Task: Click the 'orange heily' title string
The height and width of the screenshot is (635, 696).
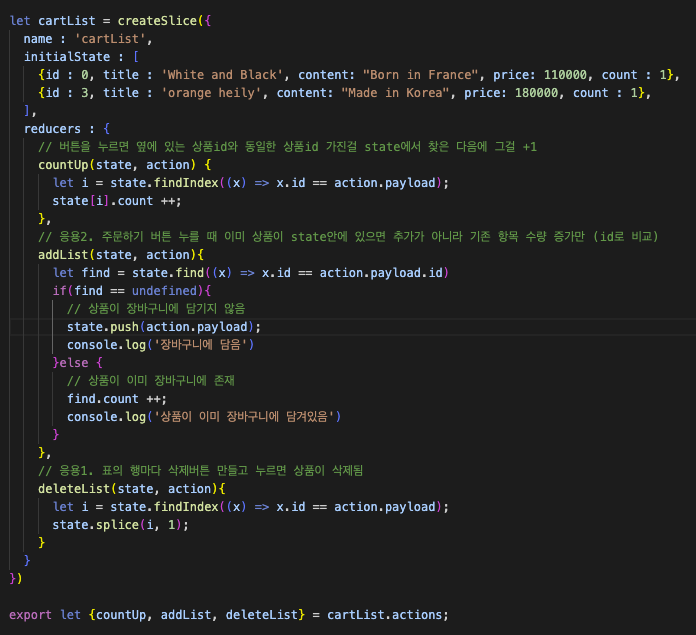Action: (x=211, y=93)
